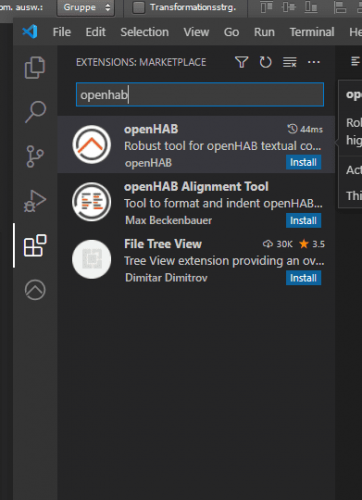The width and height of the screenshot is (362, 500).
Task: Open the Views and More Actions menu
Action: [x=314, y=62]
